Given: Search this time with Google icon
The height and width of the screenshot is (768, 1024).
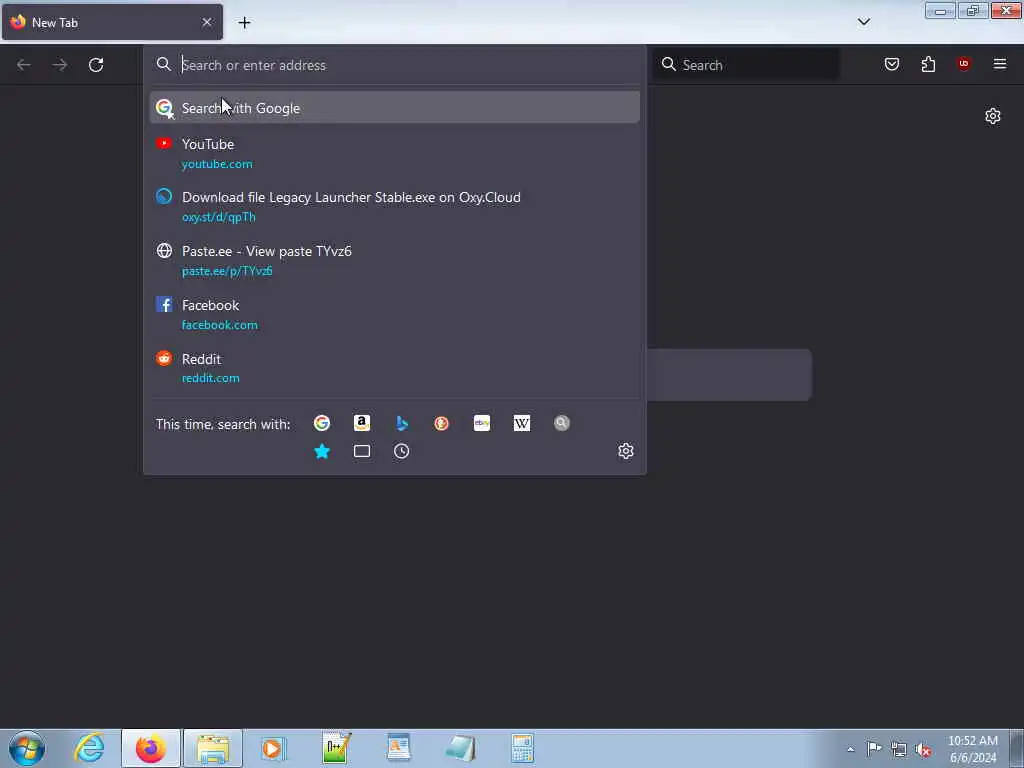Looking at the screenshot, I should pos(321,423).
